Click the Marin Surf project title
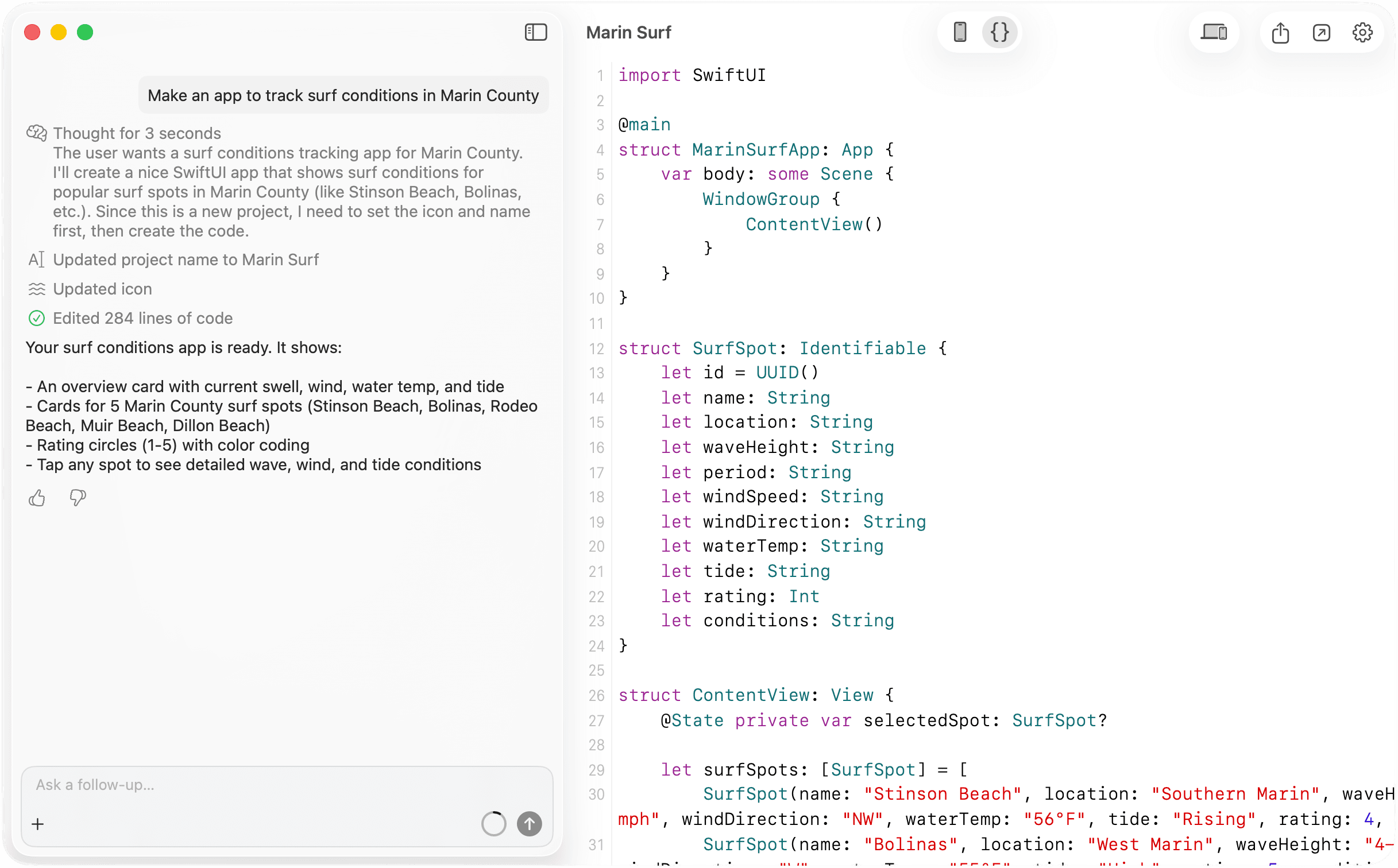Viewport: 1398px width, 868px height. point(628,32)
